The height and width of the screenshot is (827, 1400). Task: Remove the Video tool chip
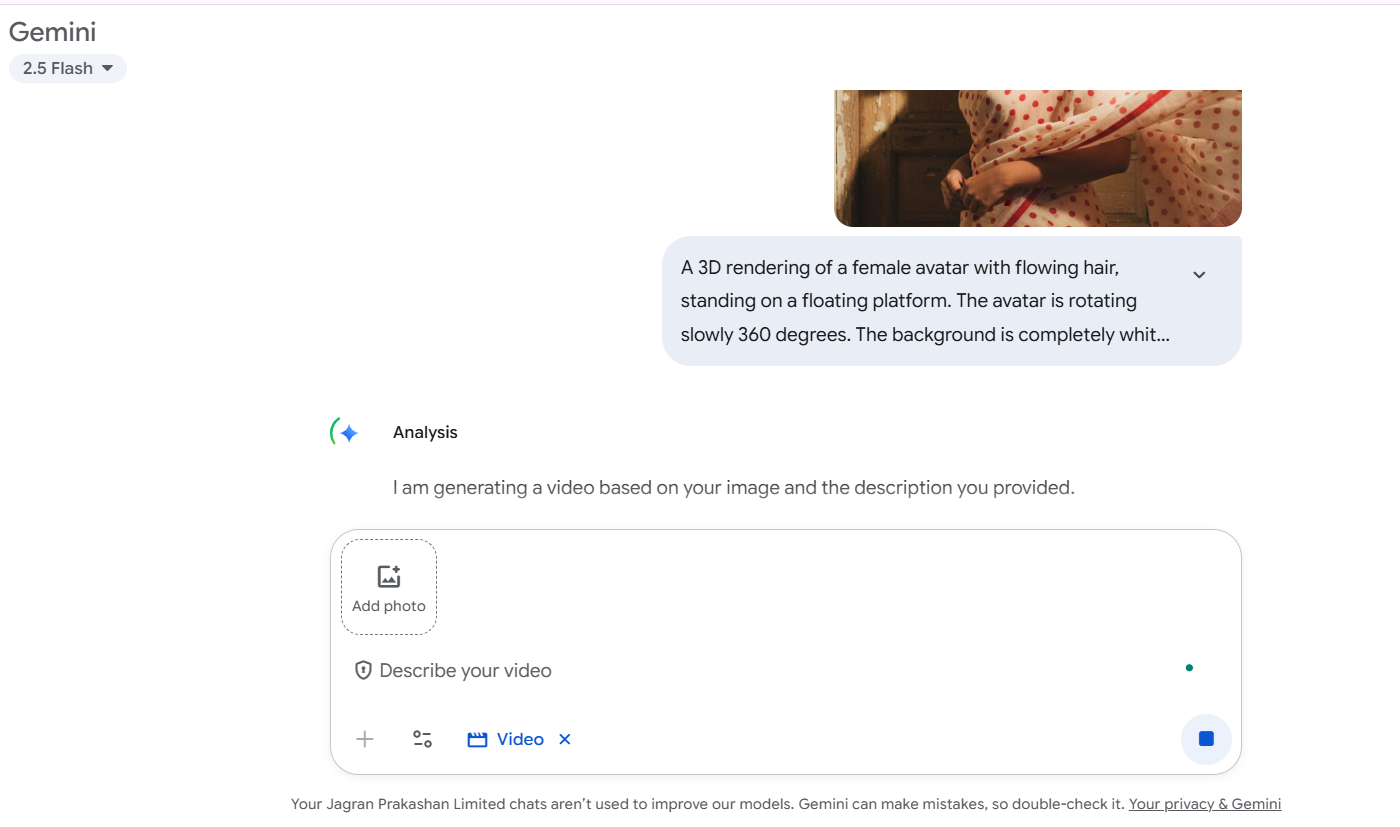(x=565, y=739)
